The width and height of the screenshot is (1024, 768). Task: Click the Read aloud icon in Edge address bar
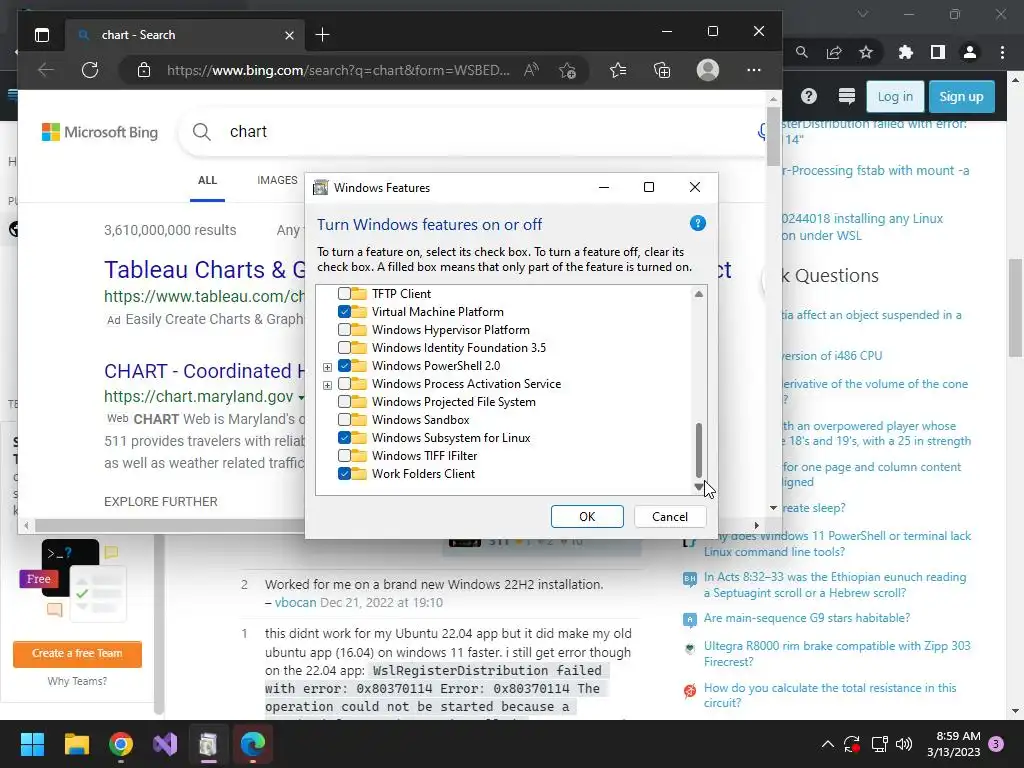pos(532,70)
